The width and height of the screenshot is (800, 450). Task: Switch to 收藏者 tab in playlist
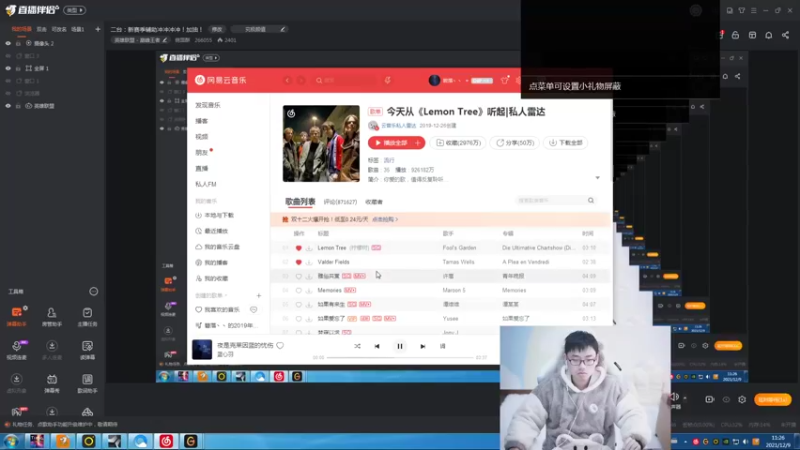click(x=374, y=202)
